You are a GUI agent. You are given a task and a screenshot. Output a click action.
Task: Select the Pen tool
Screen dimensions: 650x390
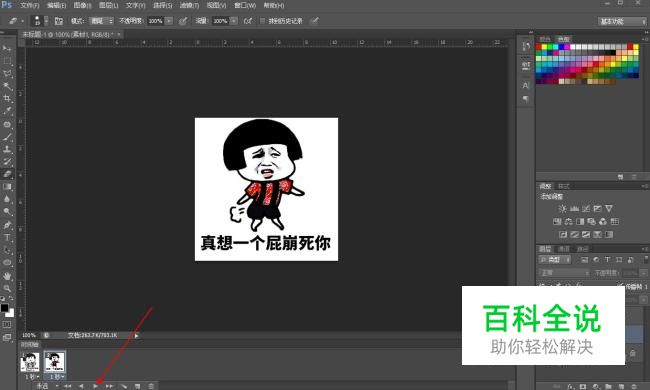(7, 225)
